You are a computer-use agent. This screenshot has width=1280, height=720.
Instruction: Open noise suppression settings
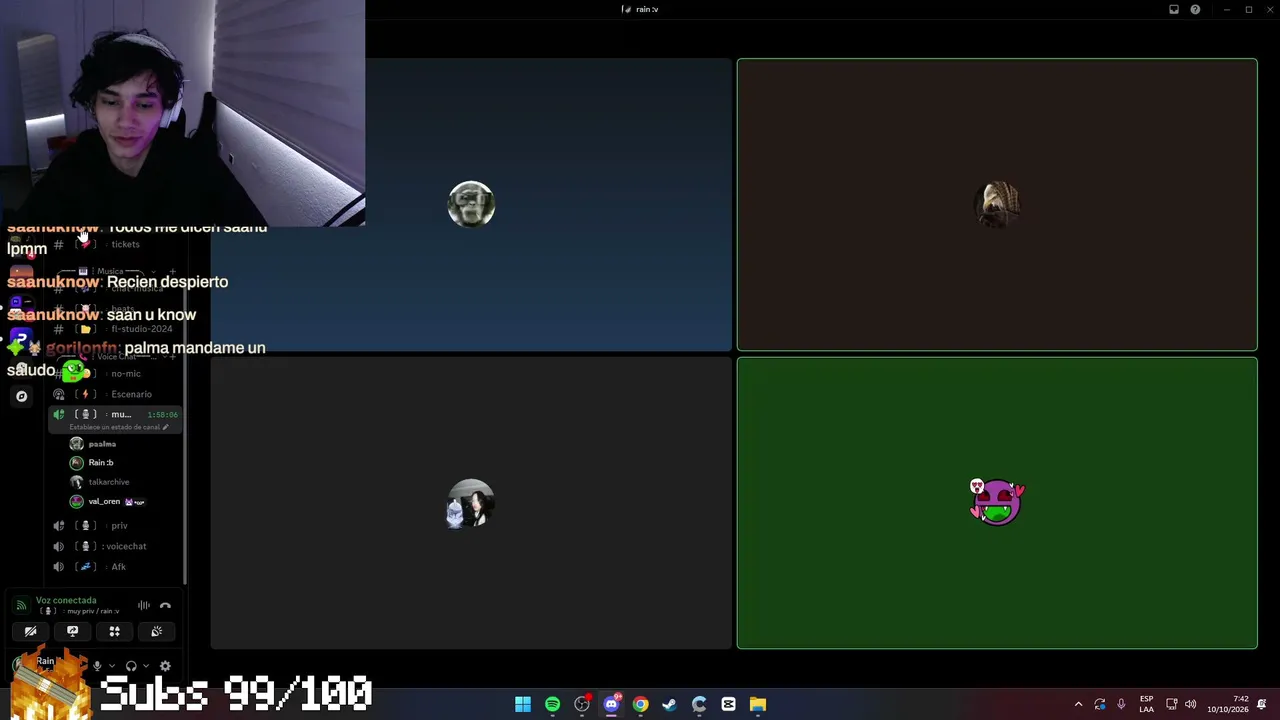tap(144, 605)
